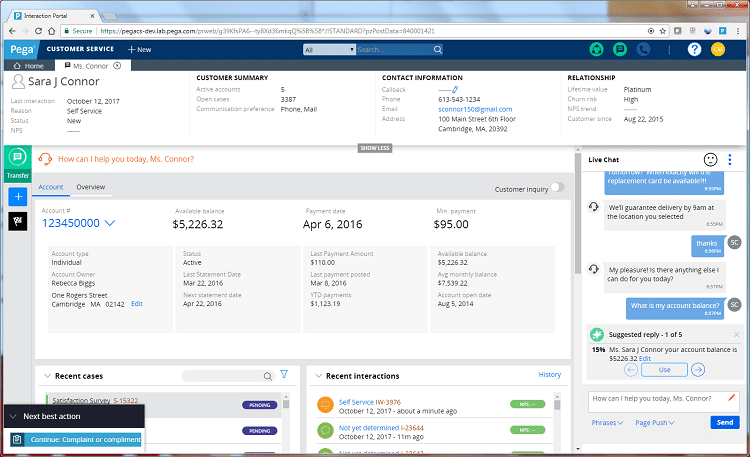Switch to the Overview tab
Screen dimensions: 750x457
[x=91, y=187]
